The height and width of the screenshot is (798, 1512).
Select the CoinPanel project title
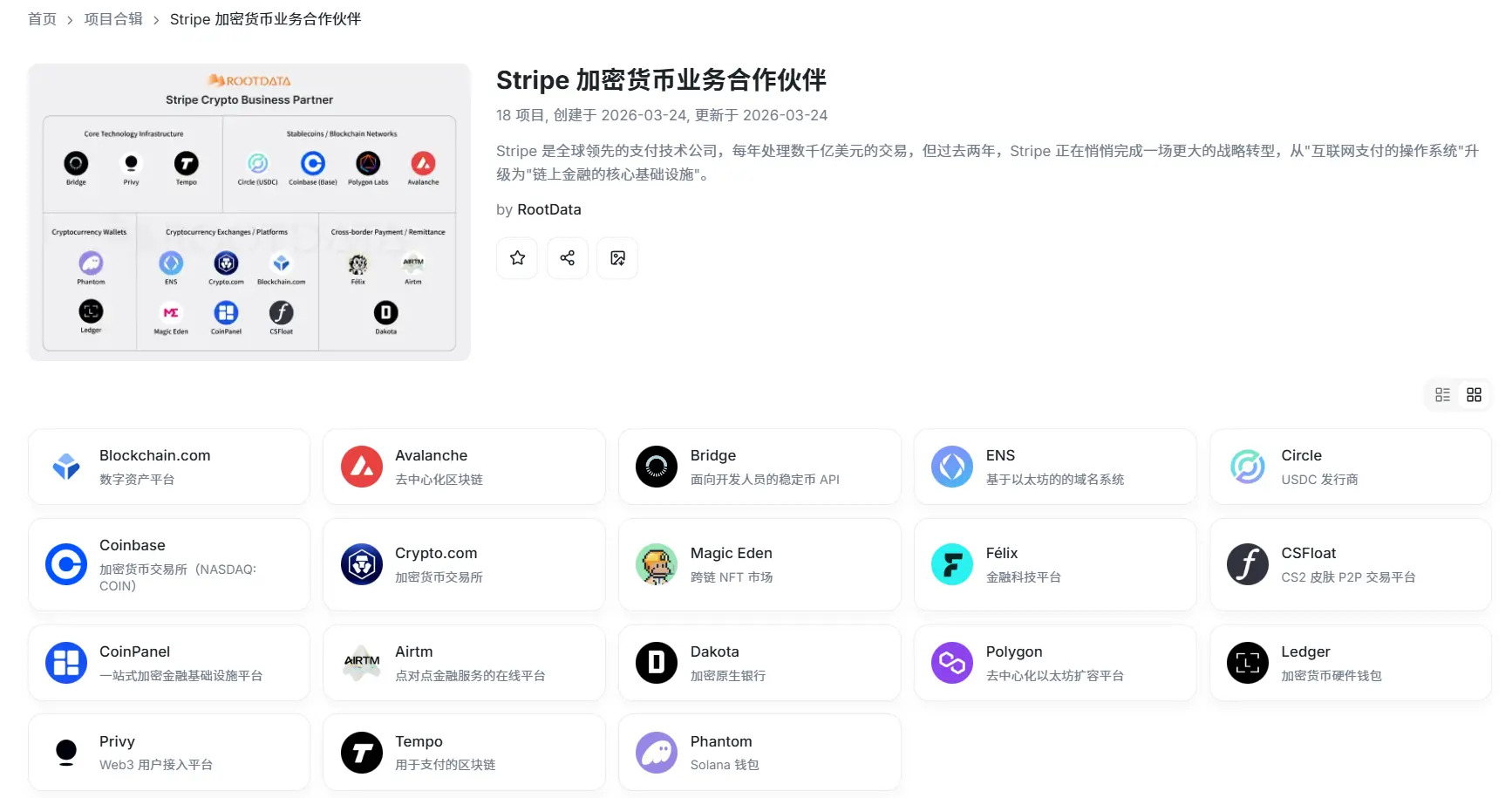pos(134,651)
